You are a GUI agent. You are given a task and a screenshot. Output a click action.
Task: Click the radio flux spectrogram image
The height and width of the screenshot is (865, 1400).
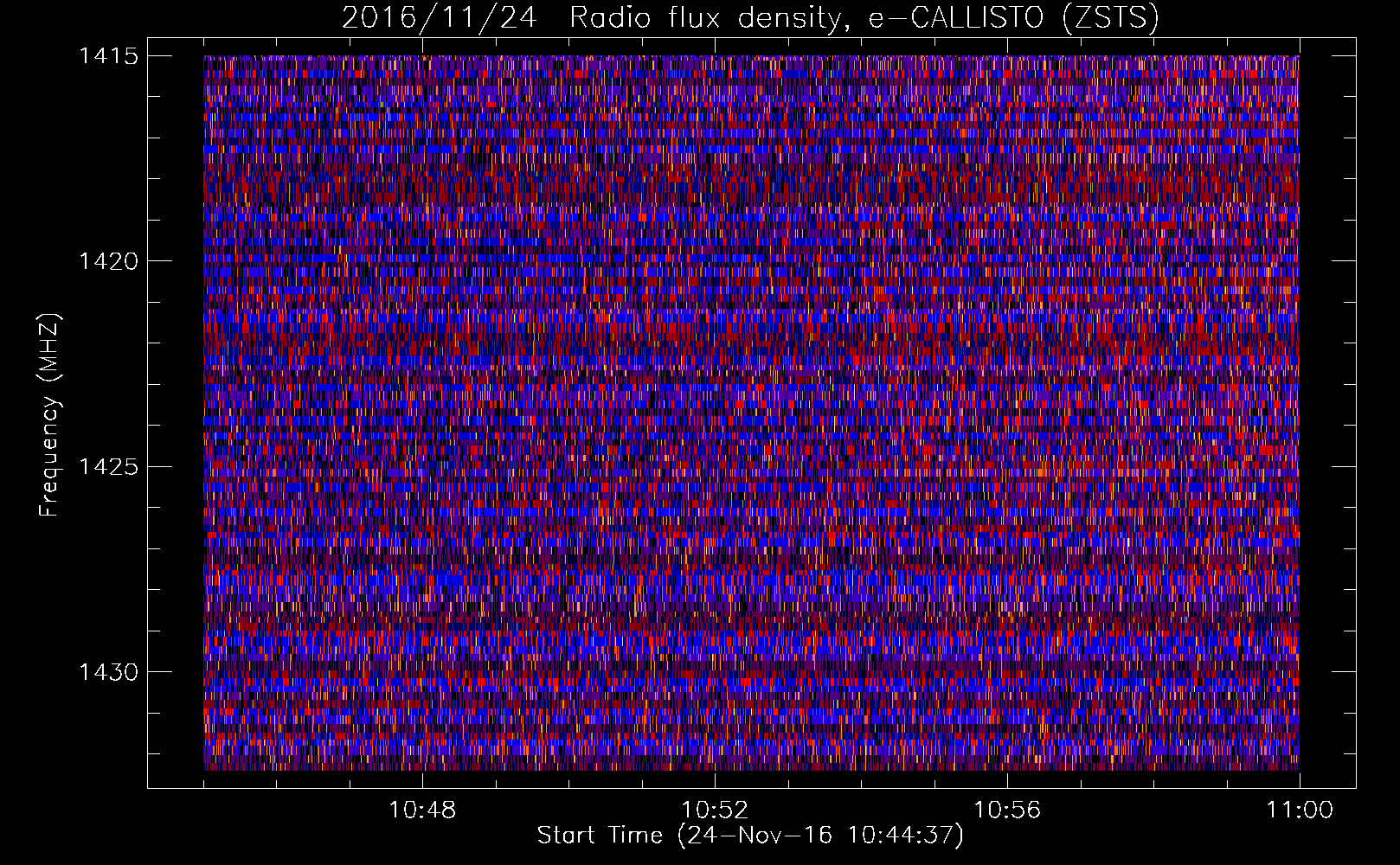click(x=751, y=413)
